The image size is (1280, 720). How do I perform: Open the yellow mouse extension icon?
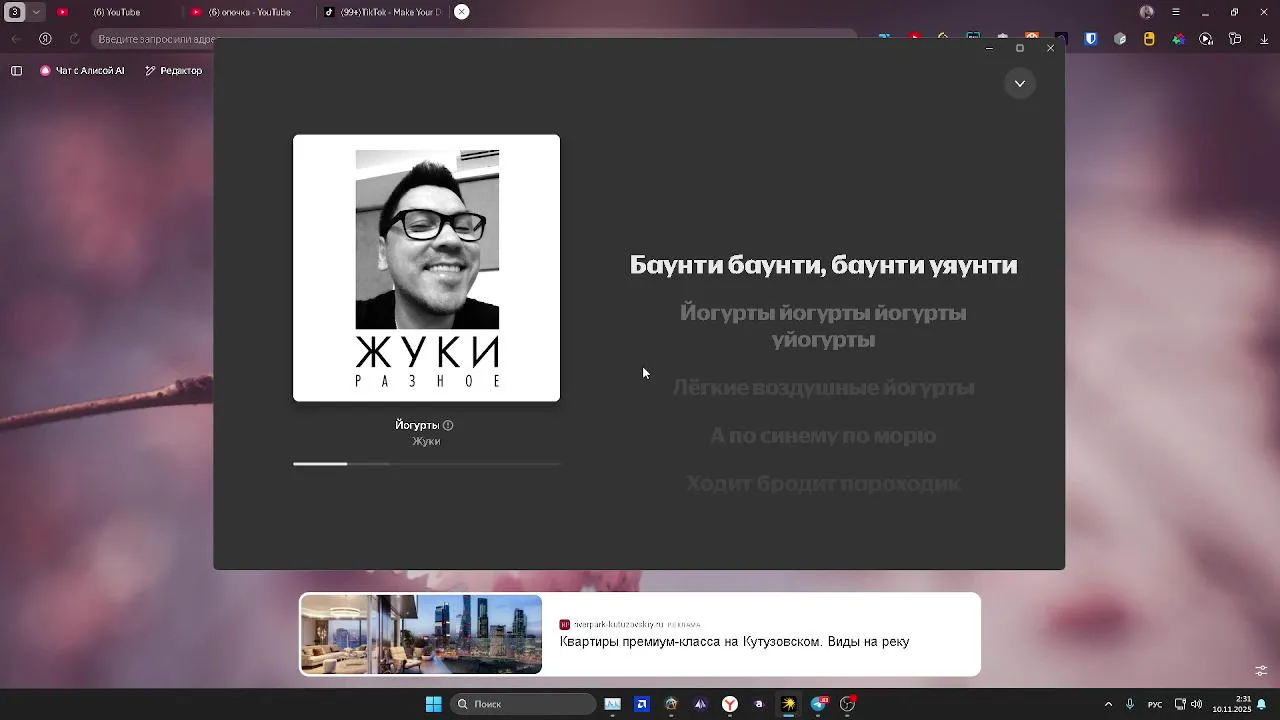[x=1149, y=39]
